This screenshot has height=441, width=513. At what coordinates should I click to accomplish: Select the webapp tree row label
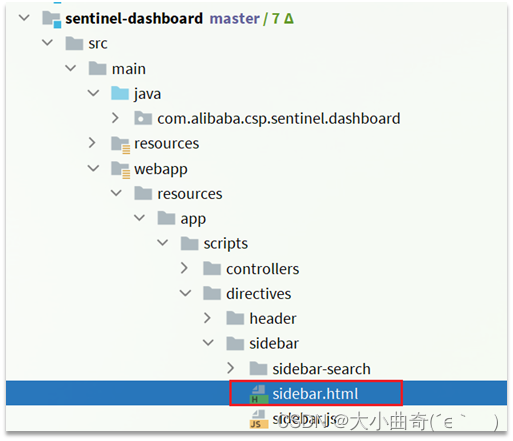pyautogui.click(x=161, y=169)
